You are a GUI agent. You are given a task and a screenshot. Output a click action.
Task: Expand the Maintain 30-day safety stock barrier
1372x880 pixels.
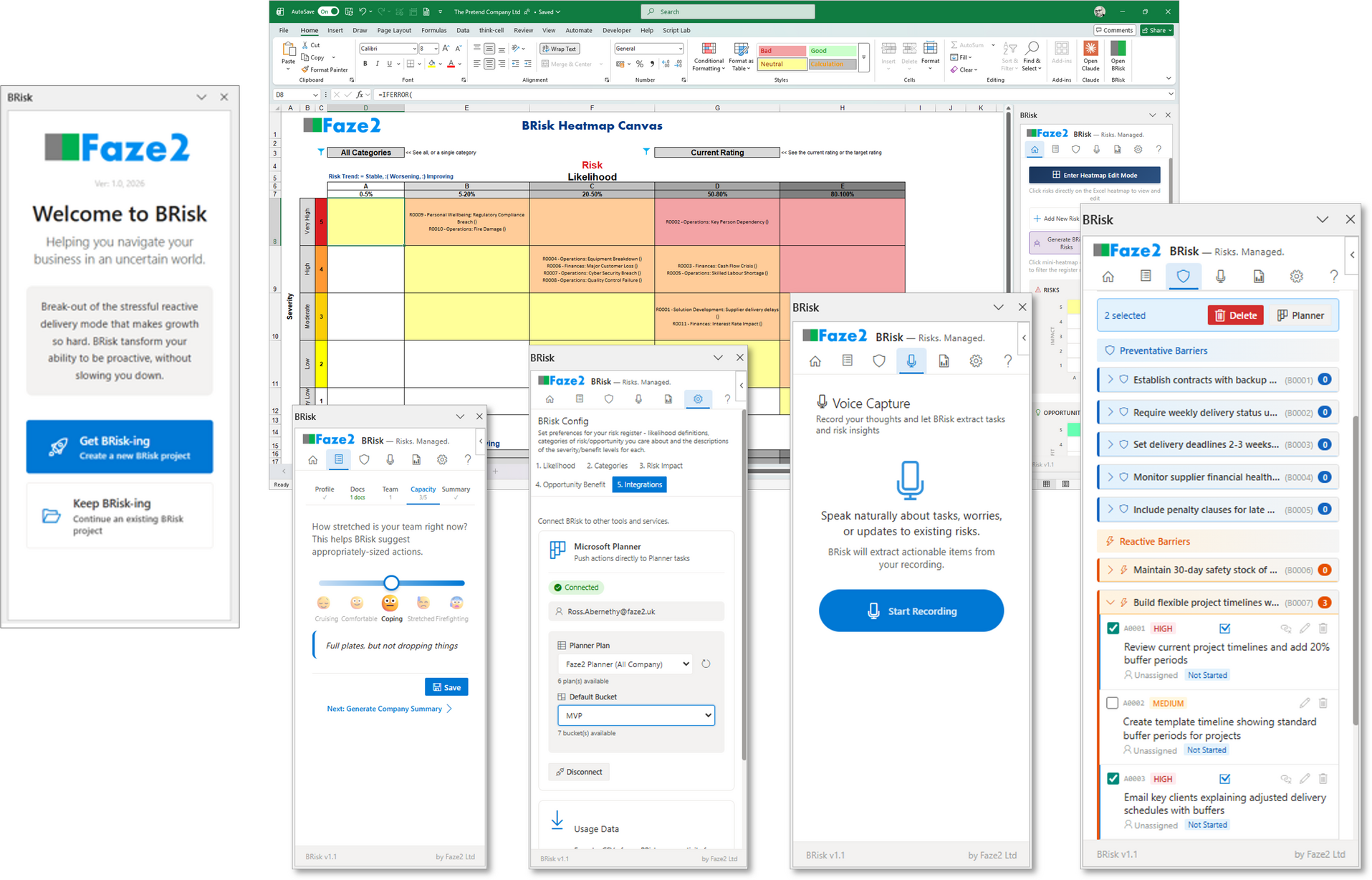[1110, 570]
